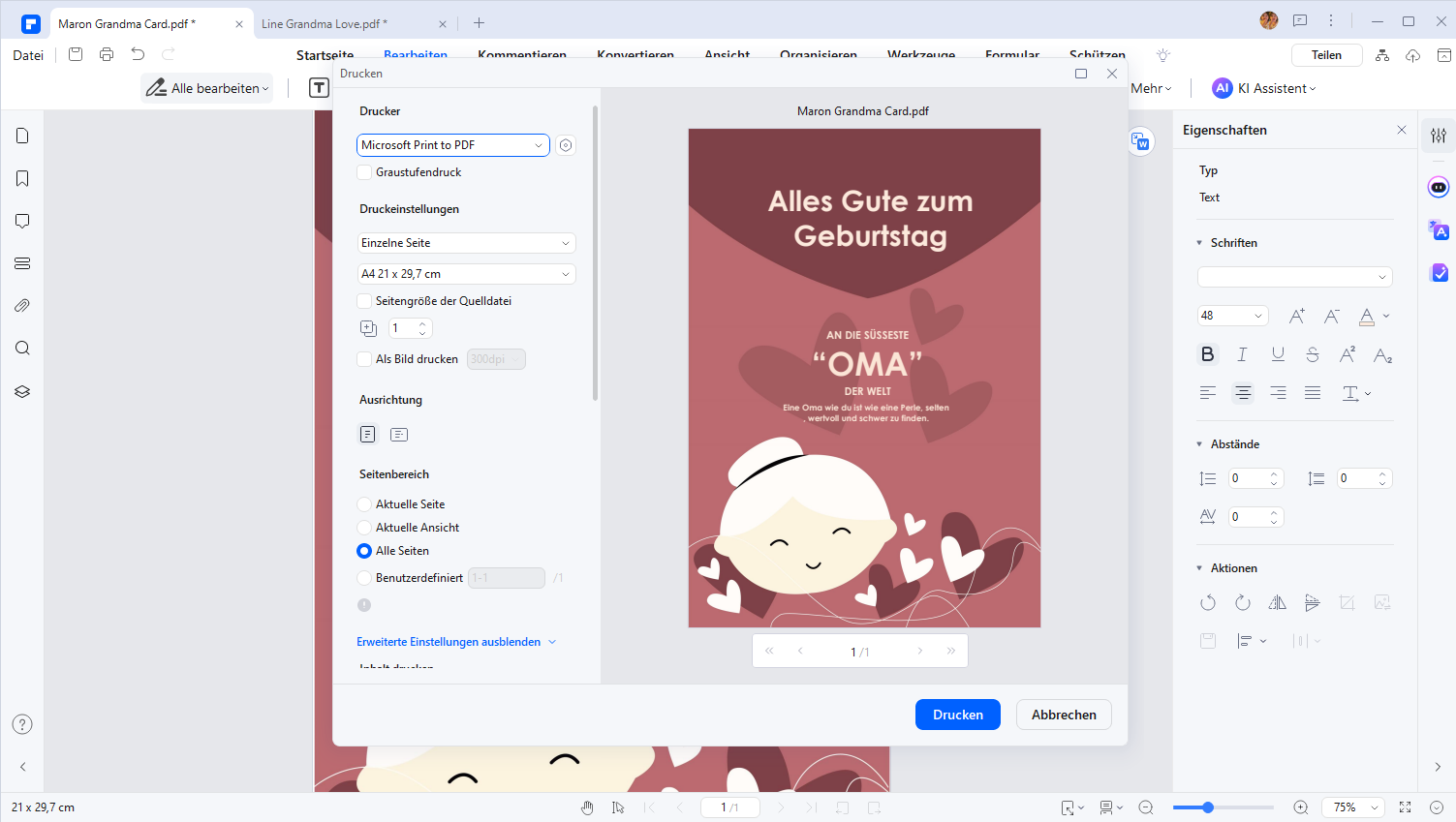Go to next page in print preview

coord(920,651)
